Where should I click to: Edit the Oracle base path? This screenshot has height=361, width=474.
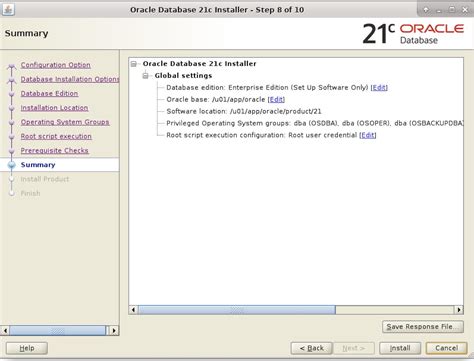coord(276,99)
